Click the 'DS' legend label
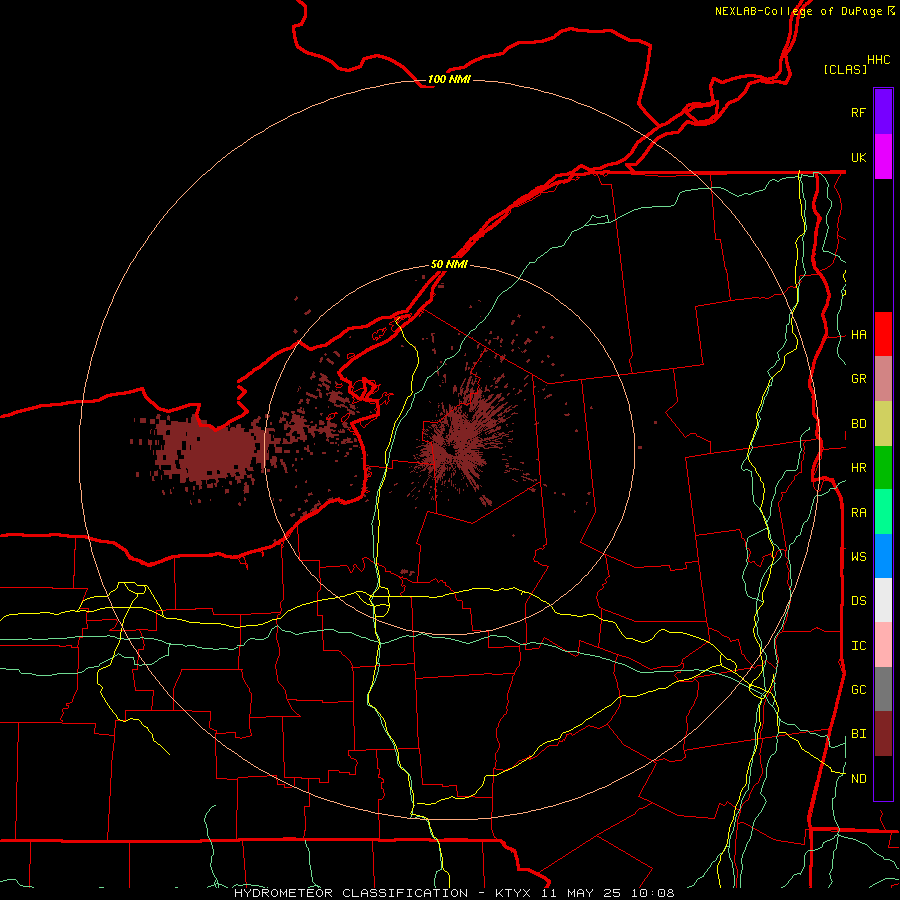 tap(858, 601)
